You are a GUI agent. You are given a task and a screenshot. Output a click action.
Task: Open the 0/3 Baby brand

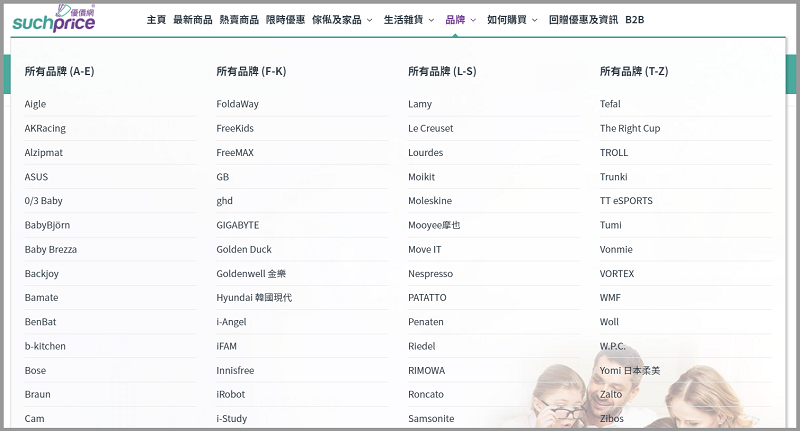(x=43, y=201)
